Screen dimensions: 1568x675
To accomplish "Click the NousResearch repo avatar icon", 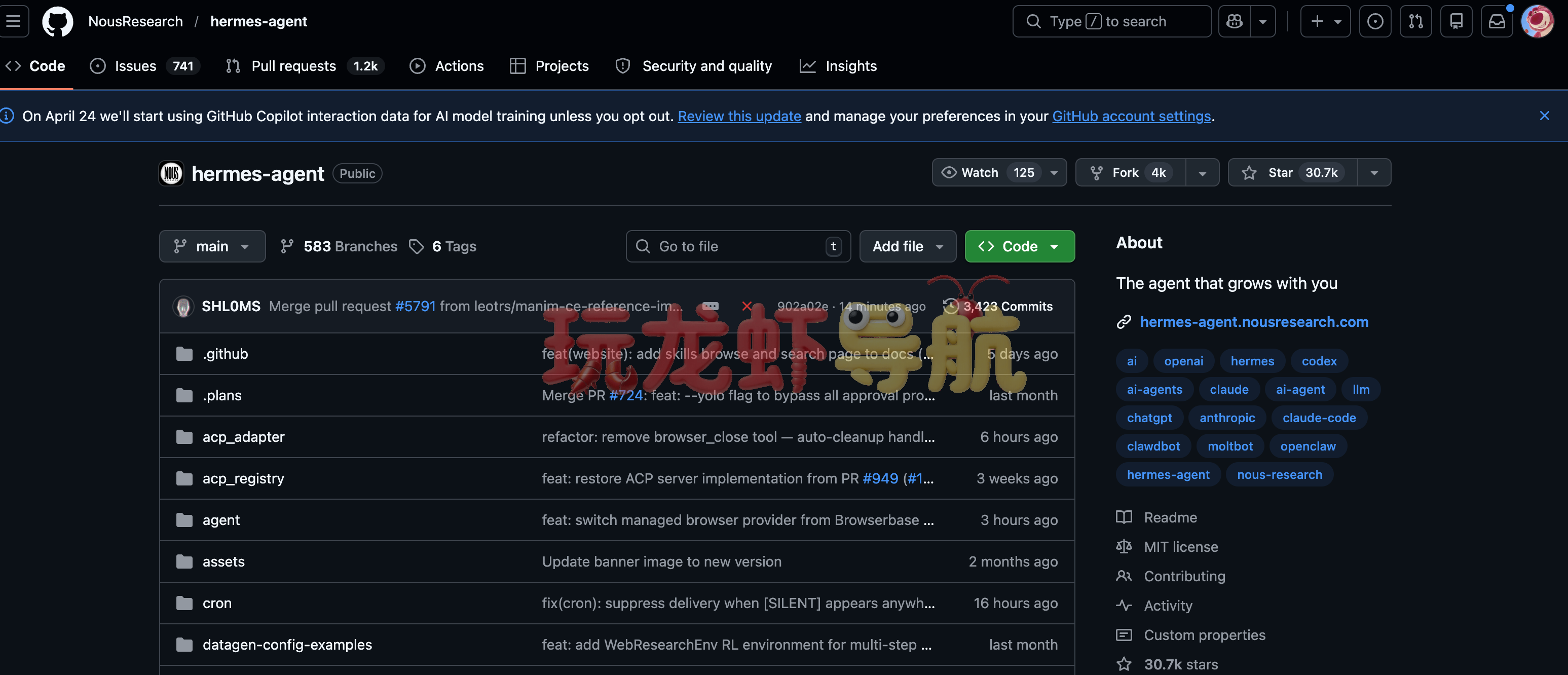I will [171, 173].
